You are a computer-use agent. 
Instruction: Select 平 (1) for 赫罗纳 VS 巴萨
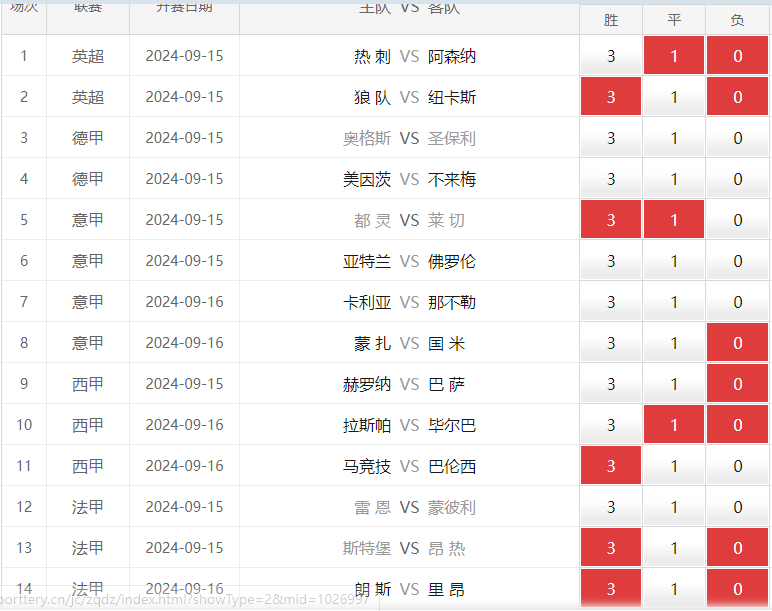pyautogui.click(x=674, y=384)
